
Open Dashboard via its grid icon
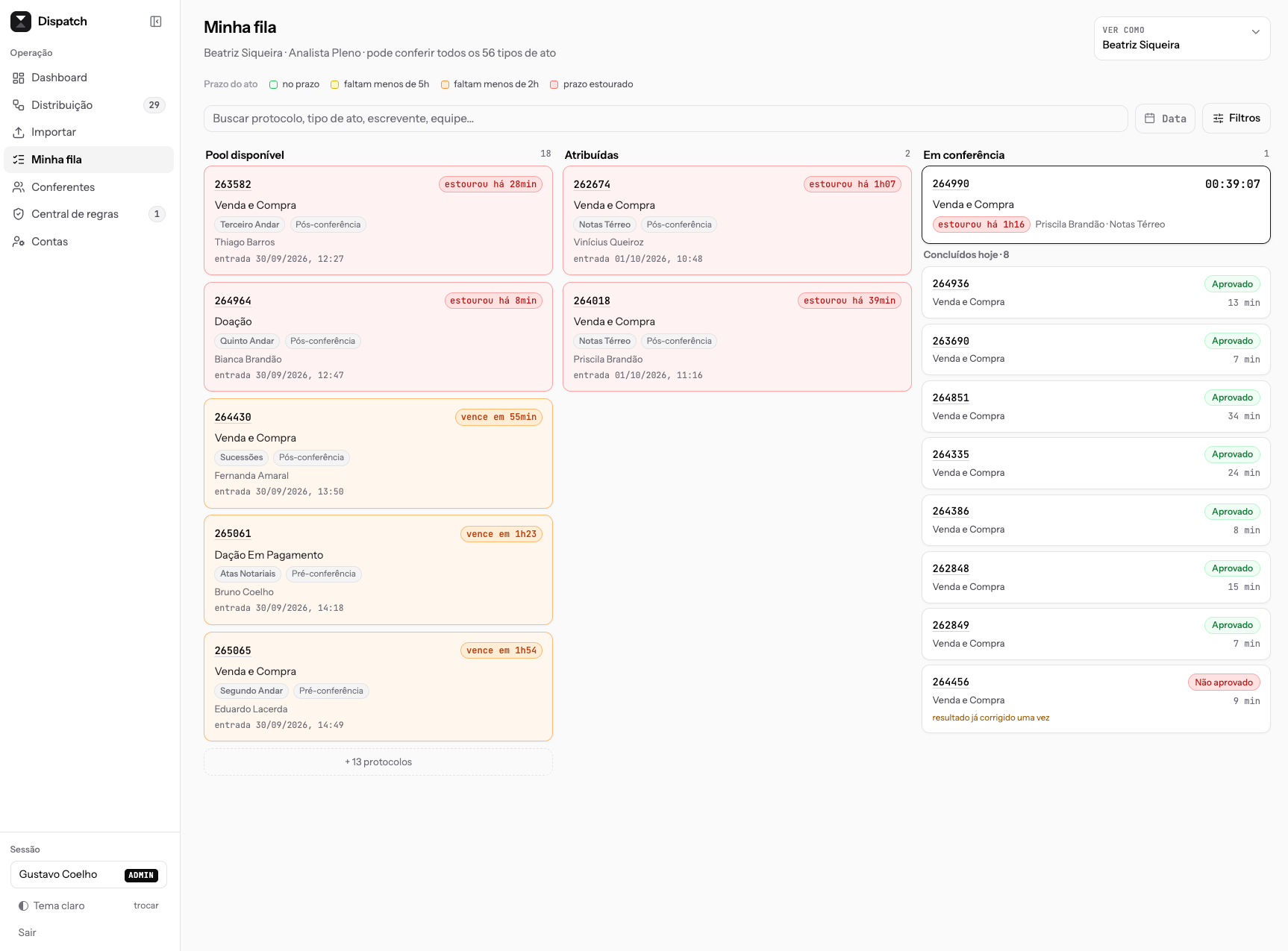pyautogui.click(x=19, y=78)
